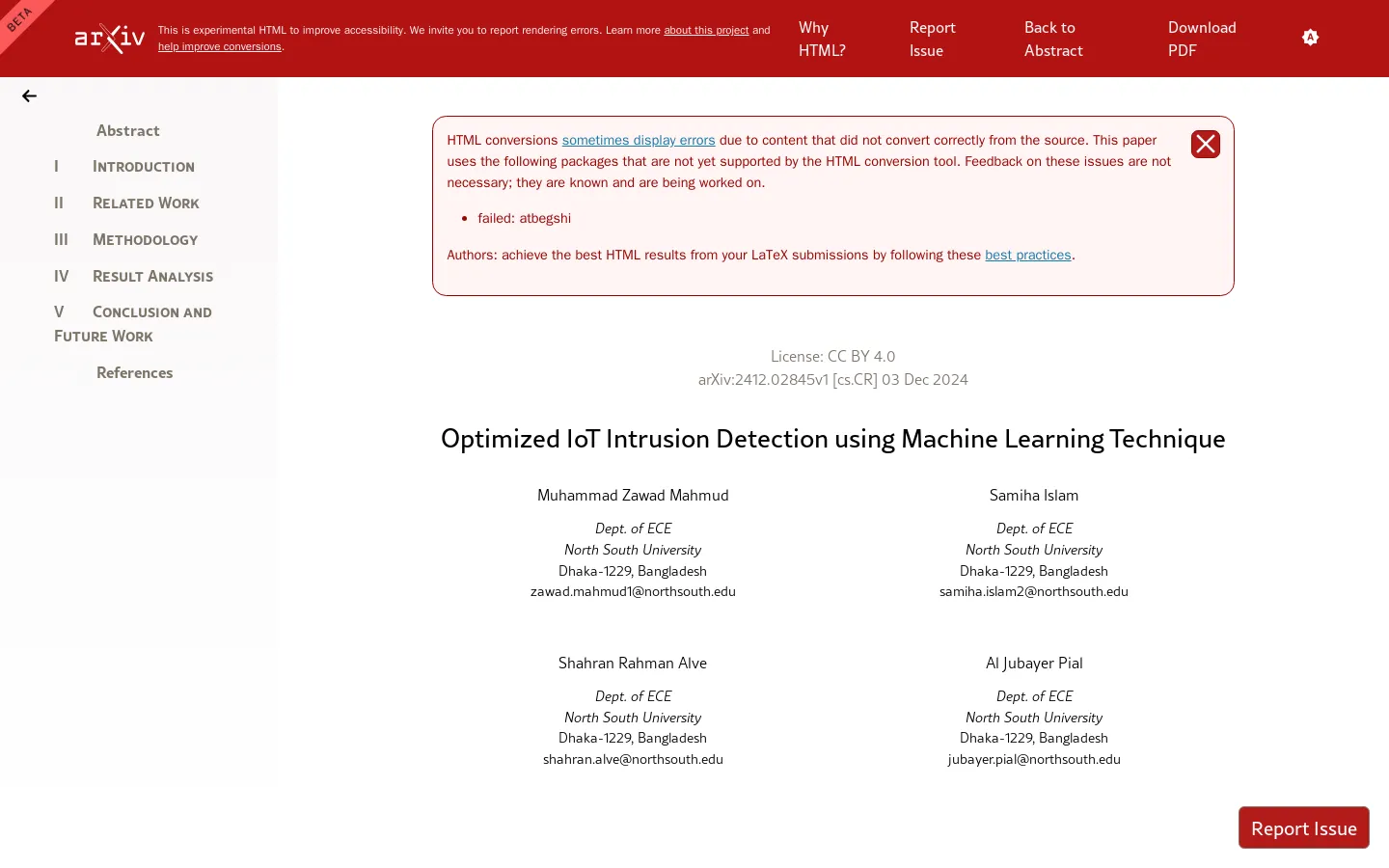
Task: Click Why HTML? in header
Action: click(x=822, y=40)
